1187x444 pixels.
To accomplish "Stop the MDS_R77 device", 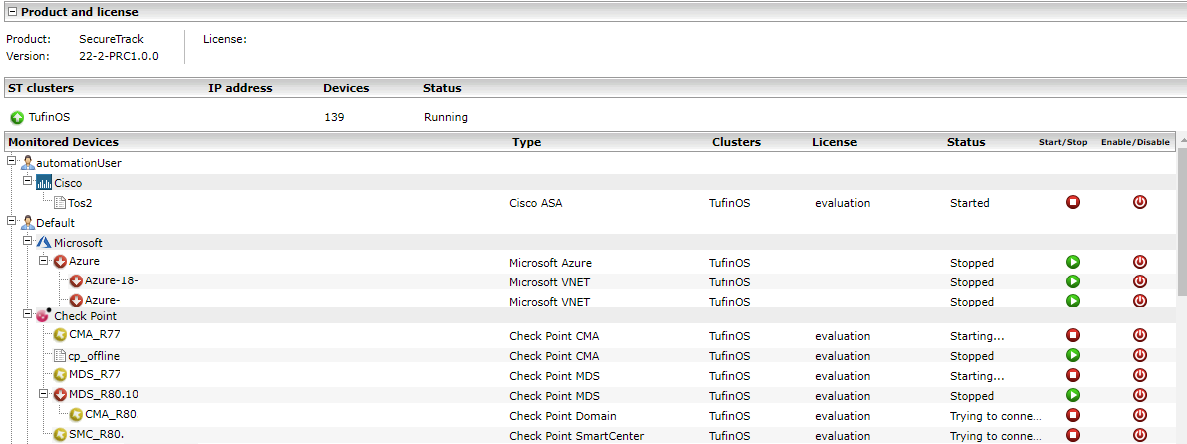I will (1072, 375).
